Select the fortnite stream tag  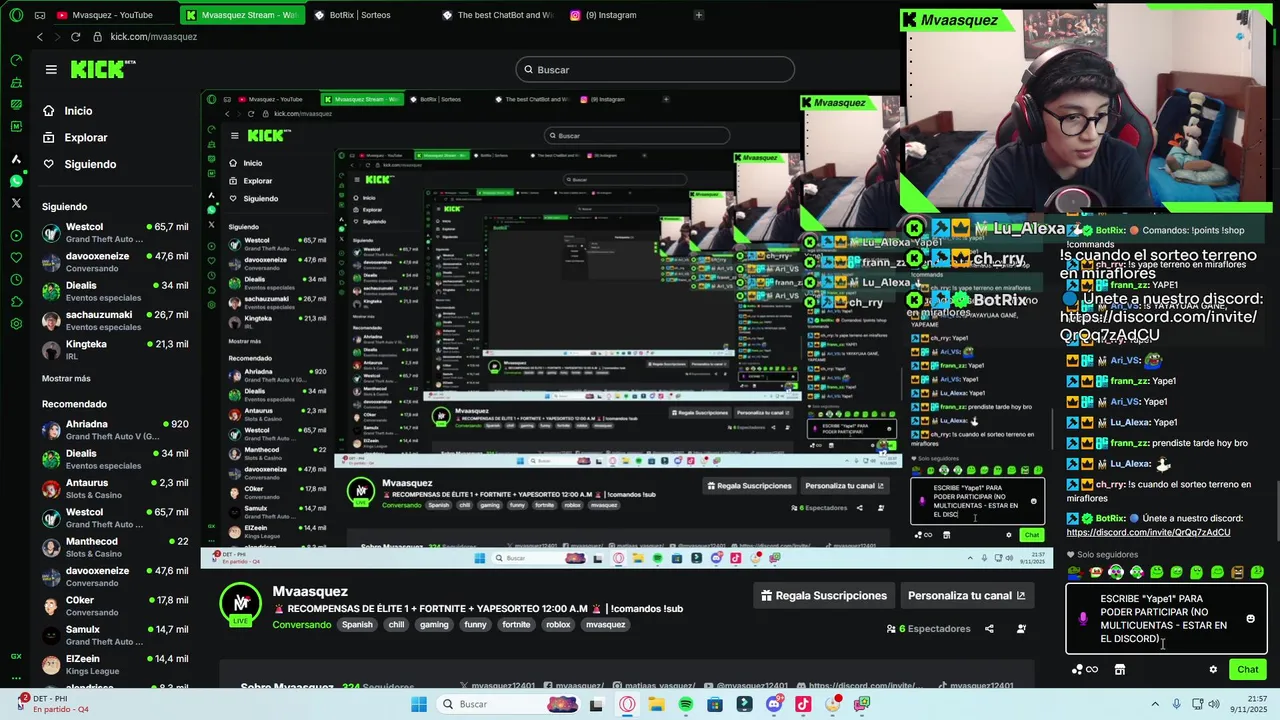tap(516, 625)
